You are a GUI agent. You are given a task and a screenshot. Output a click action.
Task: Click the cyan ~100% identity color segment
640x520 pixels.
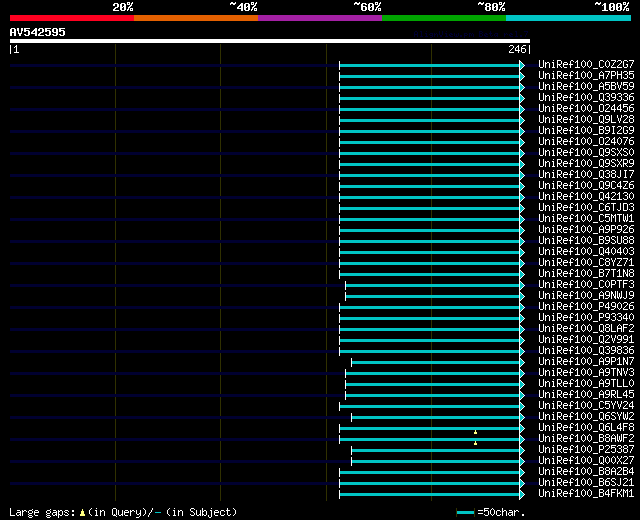[569, 18]
